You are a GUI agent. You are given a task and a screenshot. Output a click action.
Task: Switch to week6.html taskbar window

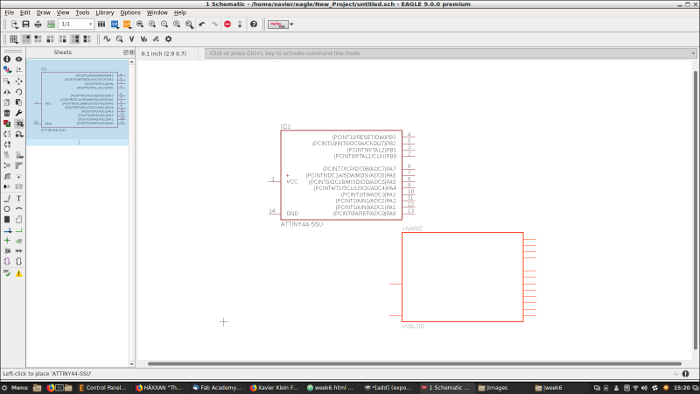331,388
